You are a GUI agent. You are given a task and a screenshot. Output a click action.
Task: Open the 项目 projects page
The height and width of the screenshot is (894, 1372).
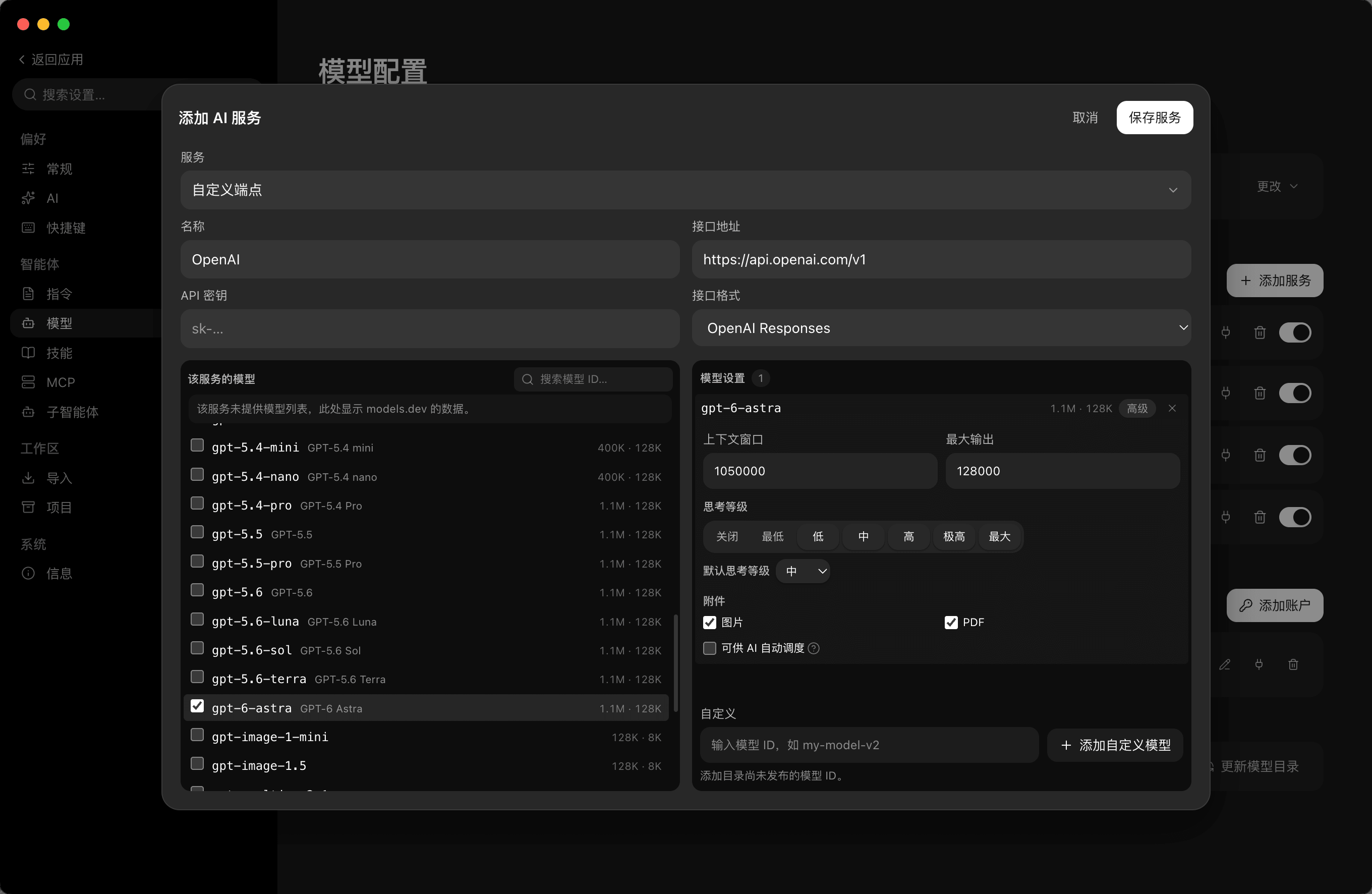click(47, 507)
